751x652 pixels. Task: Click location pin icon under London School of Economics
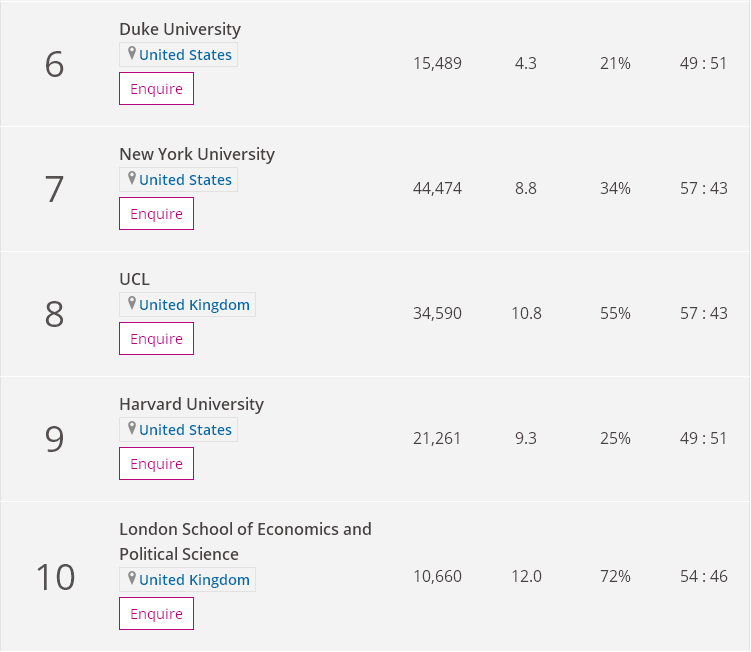pos(131,579)
